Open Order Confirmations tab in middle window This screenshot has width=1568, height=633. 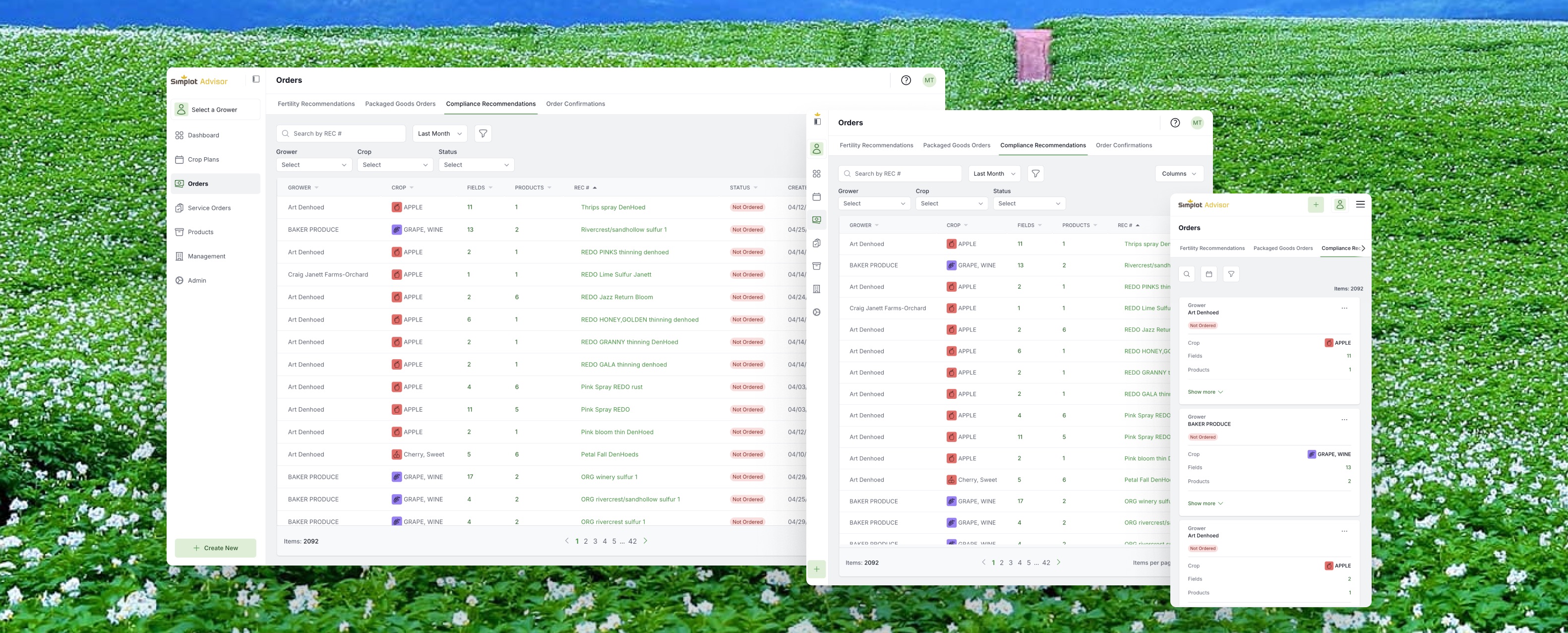pyautogui.click(x=1124, y=145)
